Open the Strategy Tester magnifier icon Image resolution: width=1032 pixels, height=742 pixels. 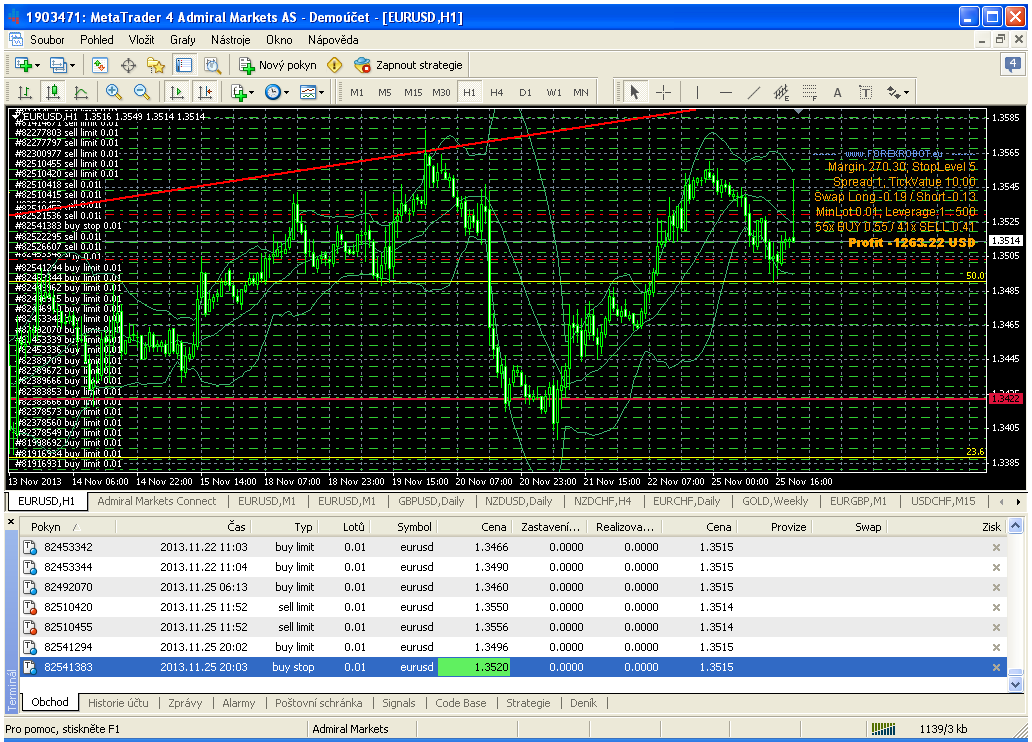[x=212, y=65]
